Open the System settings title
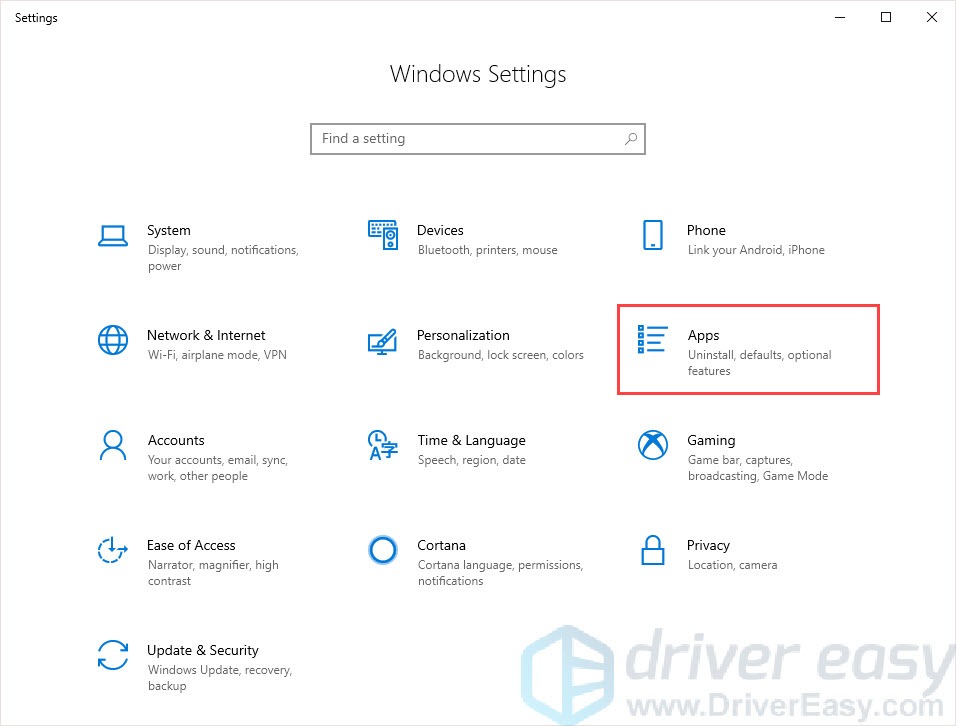The image size is (956, 726). point(169,230)
